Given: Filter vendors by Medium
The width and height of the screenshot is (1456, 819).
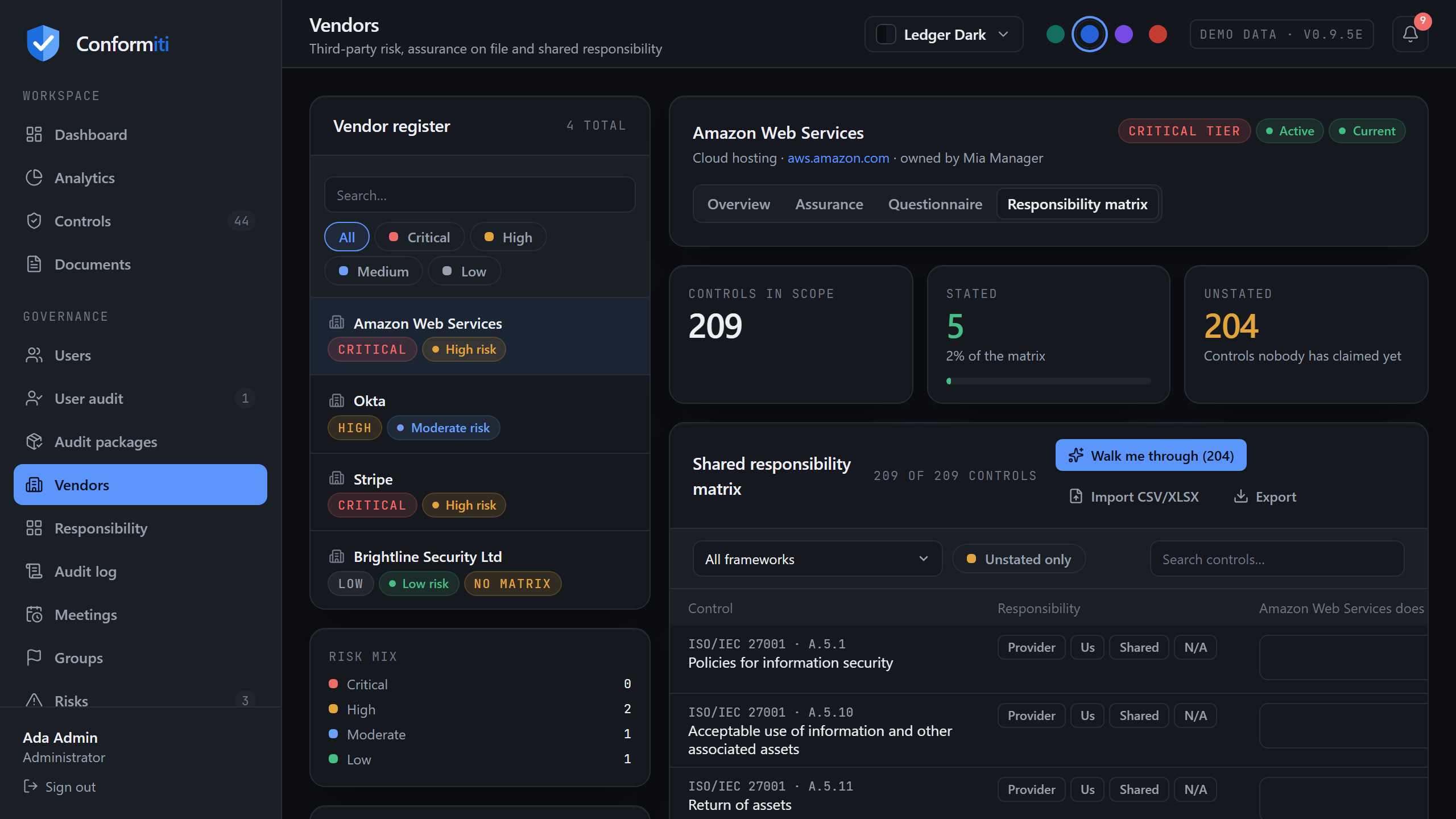Looking at the screenshot, I should point(373,271).
